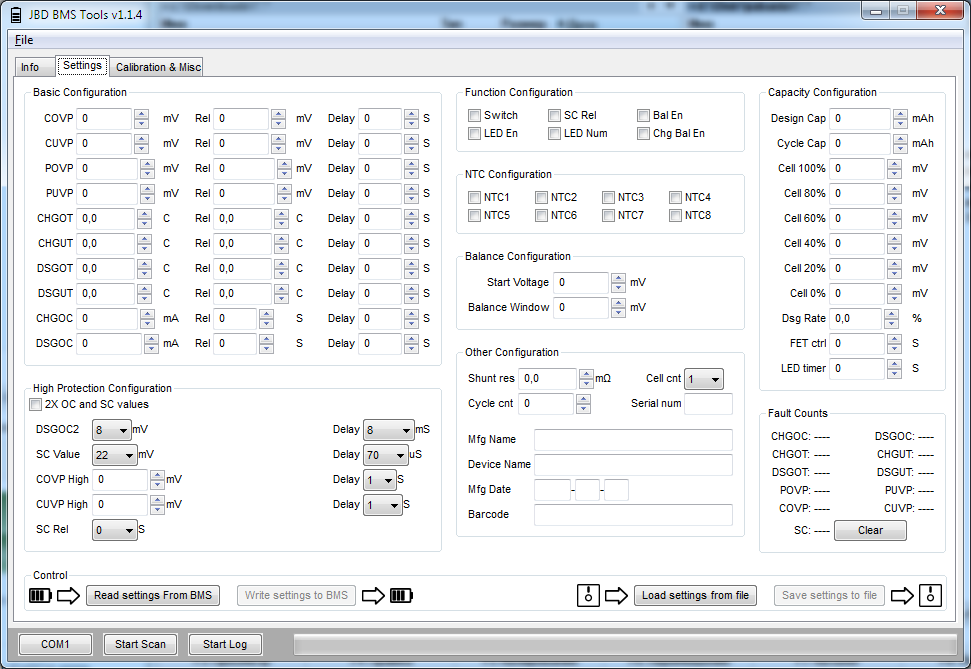Click the Dsg Rate percent field
Screen dimensions: 971x669
856,318
